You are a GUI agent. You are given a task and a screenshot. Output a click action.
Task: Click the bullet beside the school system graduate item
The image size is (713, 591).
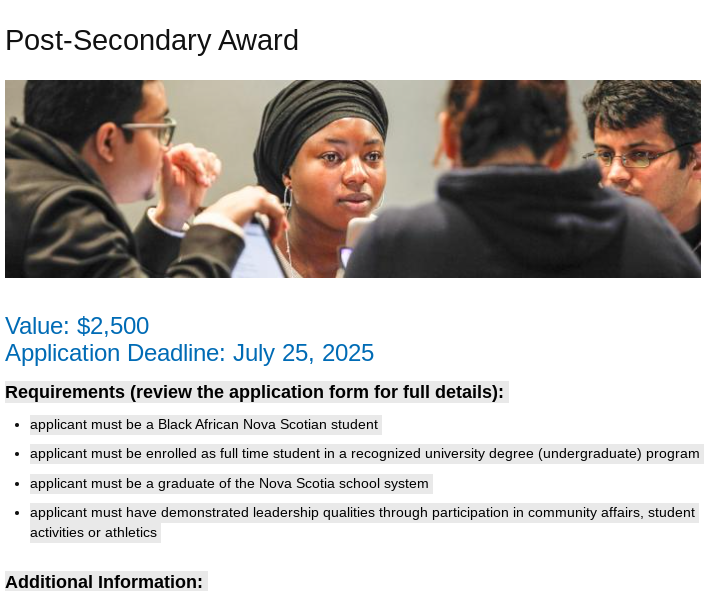(18, 485)
